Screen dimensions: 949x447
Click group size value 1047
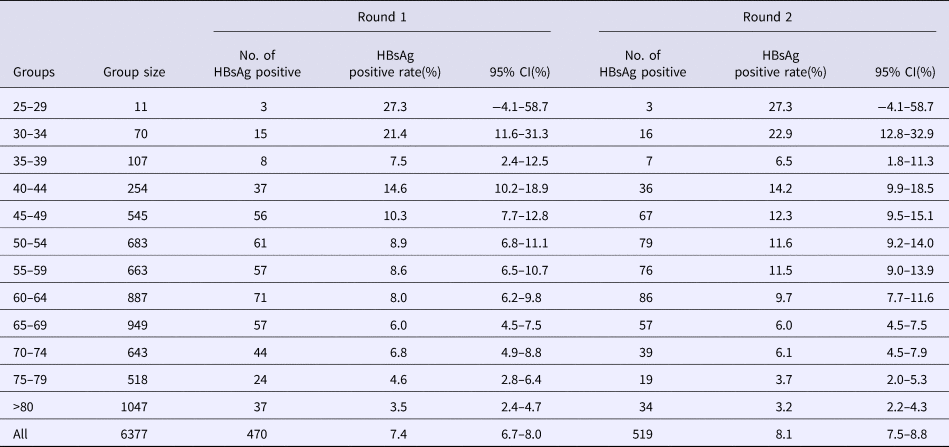pyautogui.click(x=144, y=408)
